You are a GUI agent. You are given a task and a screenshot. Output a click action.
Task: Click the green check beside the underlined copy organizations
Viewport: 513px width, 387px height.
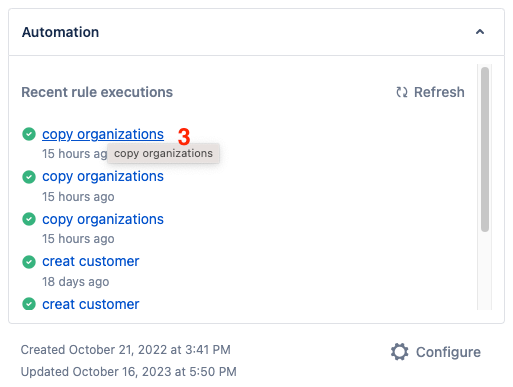(29, 134)
